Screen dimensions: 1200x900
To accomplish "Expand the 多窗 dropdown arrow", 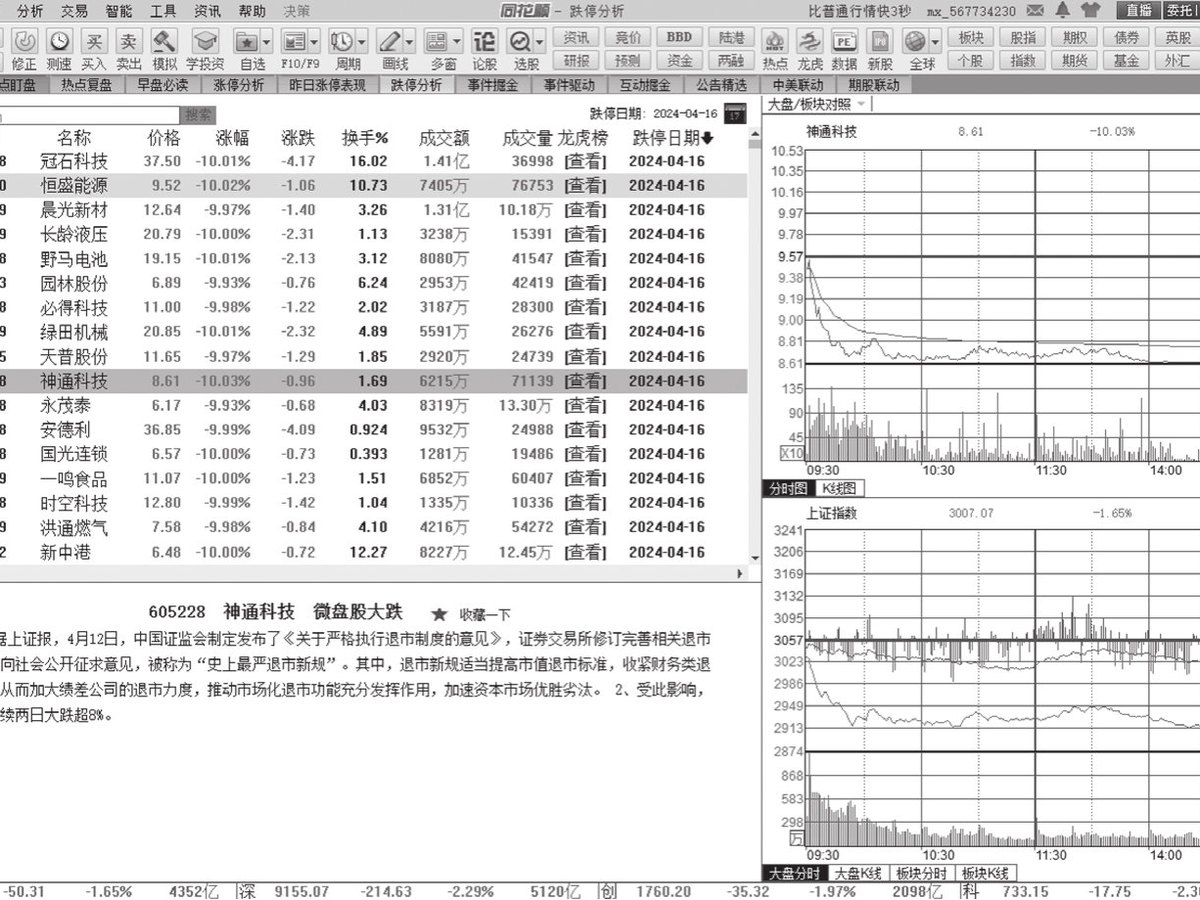I will pyautogui.click(x=456, y=42).
